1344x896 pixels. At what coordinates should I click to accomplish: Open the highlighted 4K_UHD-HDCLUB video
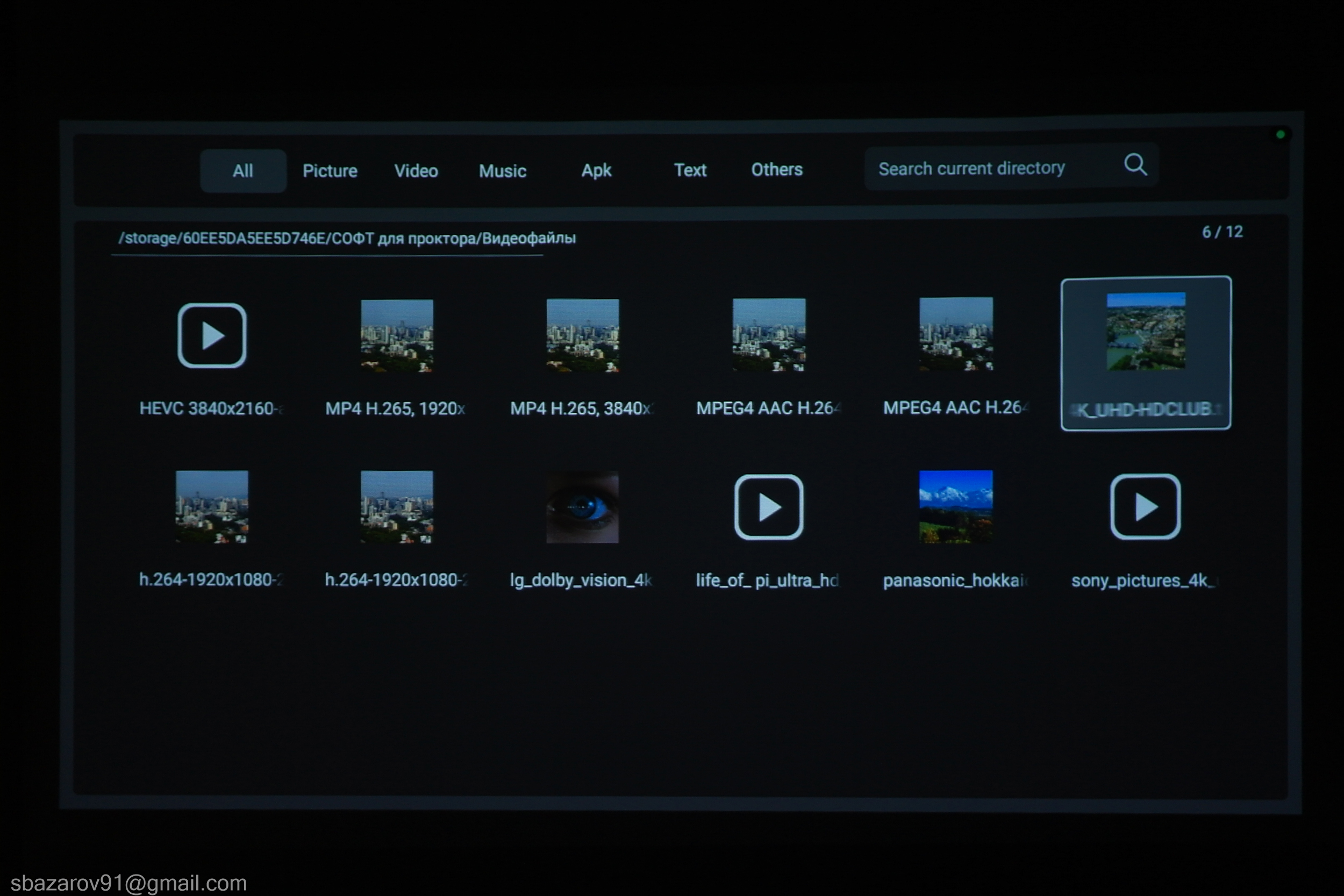(x=1146, y=332)
